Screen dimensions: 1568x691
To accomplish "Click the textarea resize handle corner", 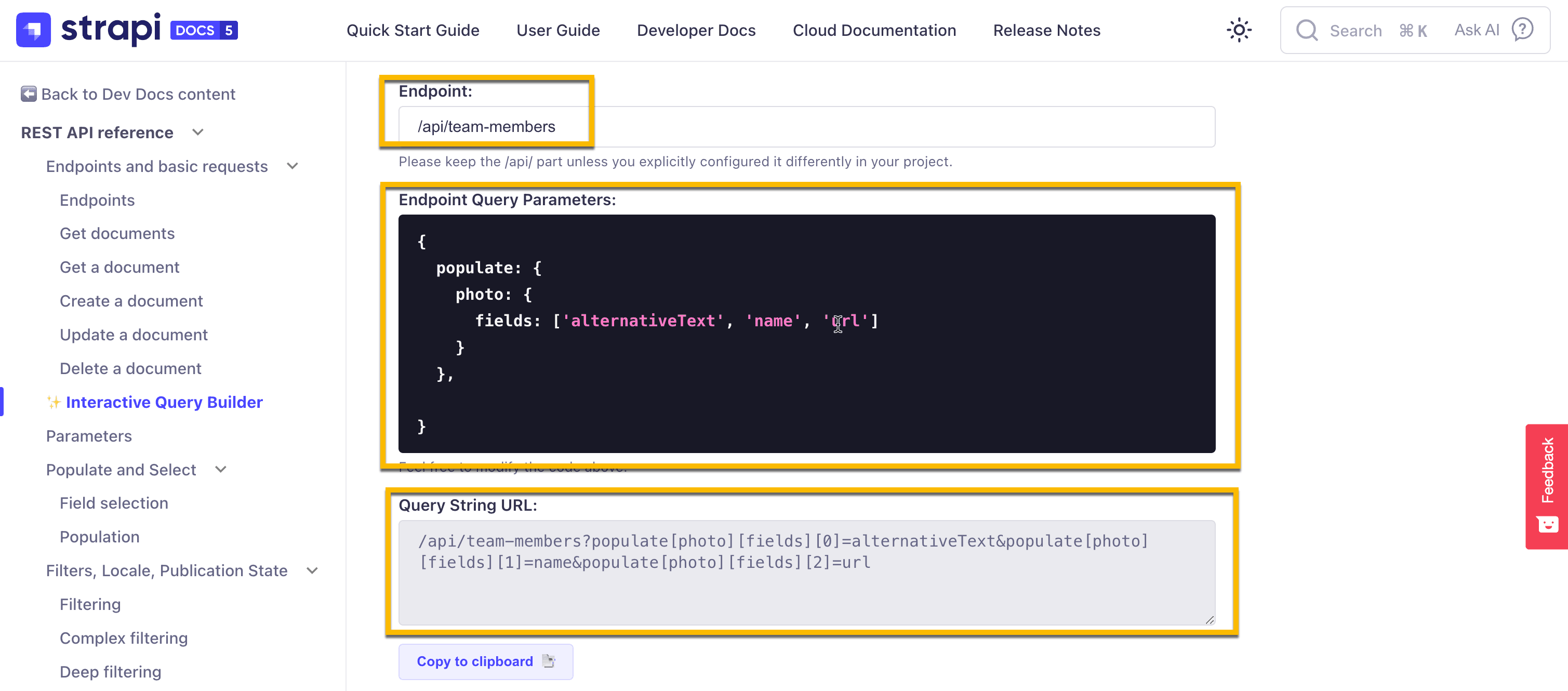I will click(x=1210, y=620).
